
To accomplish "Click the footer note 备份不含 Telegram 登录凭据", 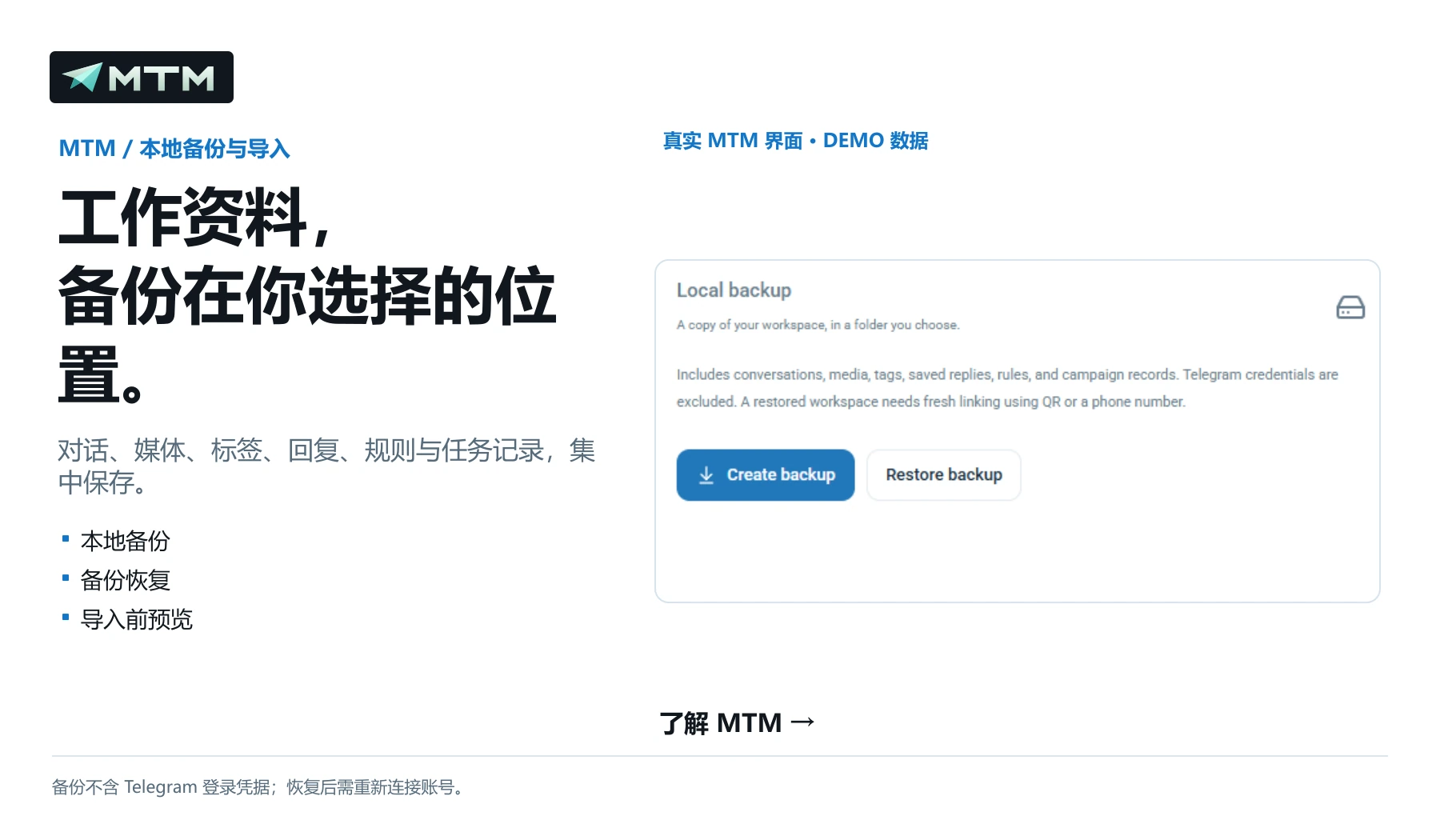I will (258, 787).
